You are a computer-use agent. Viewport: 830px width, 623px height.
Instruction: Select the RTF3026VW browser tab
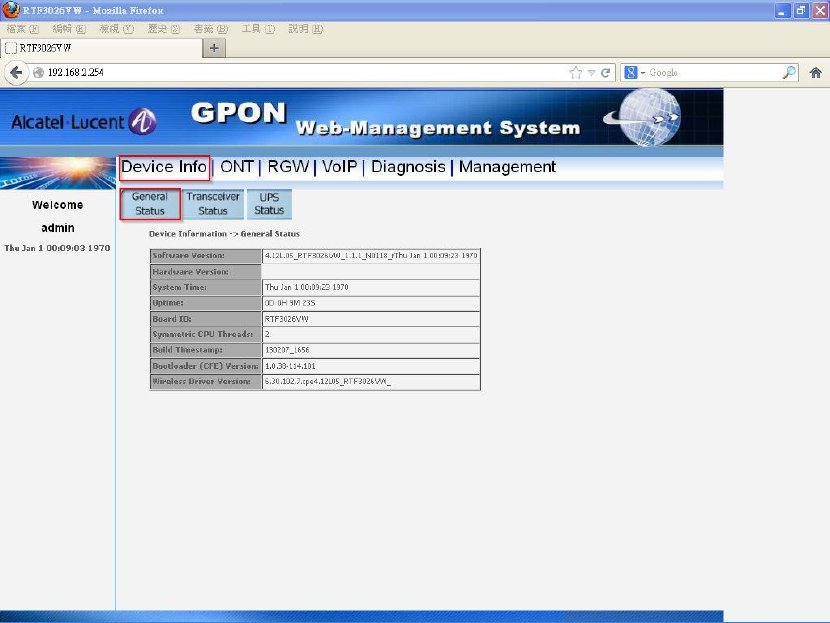click(102, 48)
